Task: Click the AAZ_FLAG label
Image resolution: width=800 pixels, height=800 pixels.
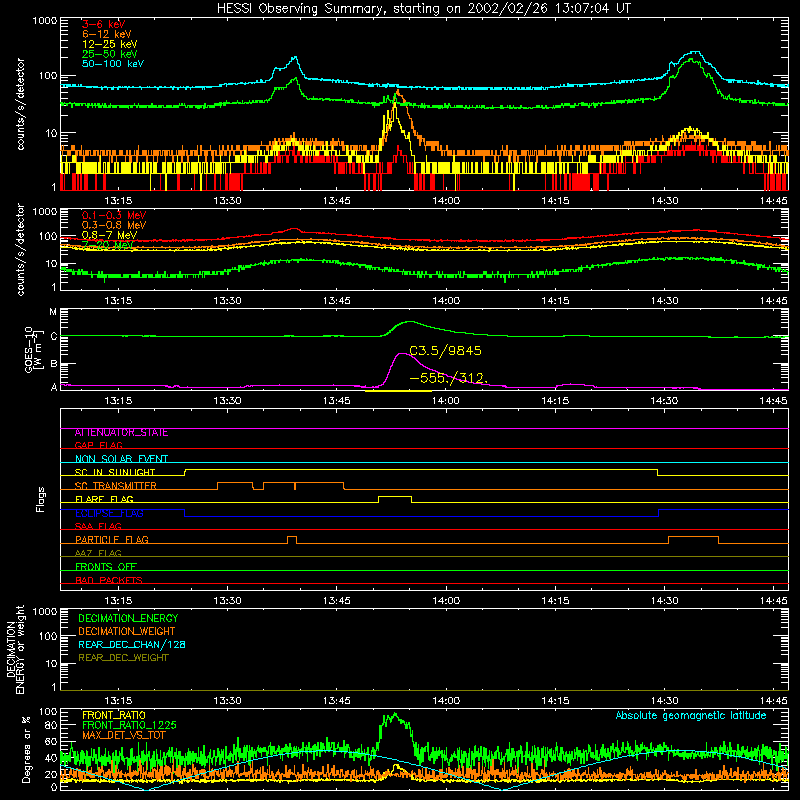Action: 98,553
